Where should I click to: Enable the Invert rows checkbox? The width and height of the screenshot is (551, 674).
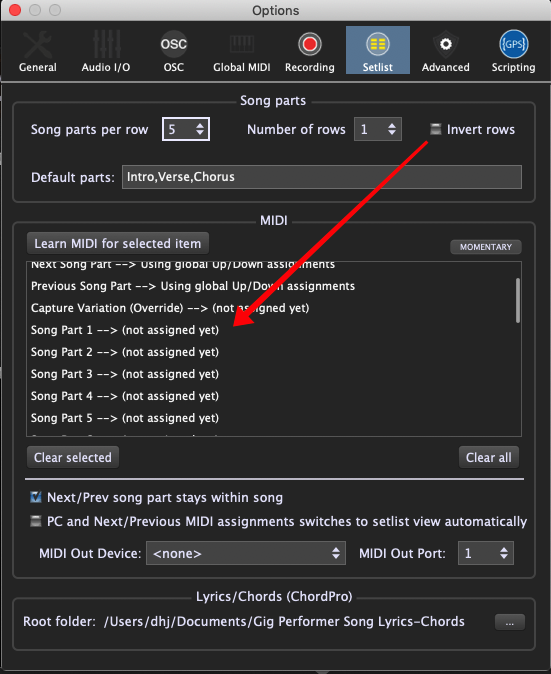tap(435, 129)
